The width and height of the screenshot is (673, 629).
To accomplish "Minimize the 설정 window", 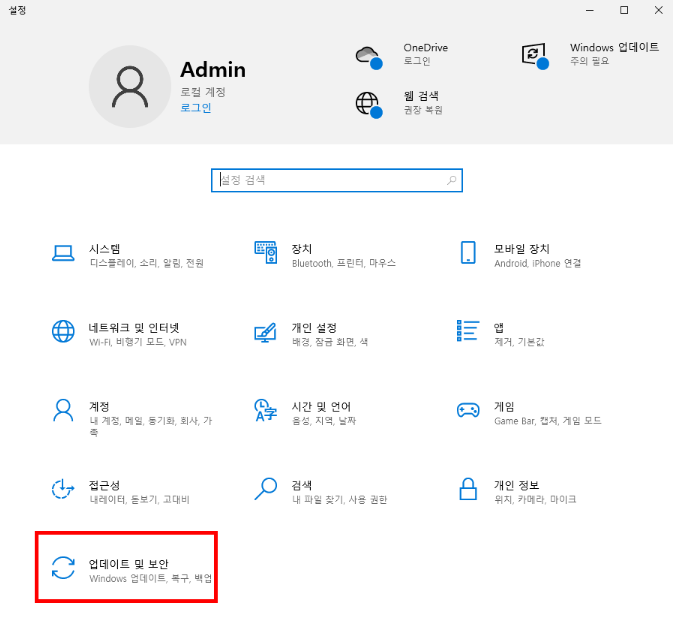I will point(590,10).
